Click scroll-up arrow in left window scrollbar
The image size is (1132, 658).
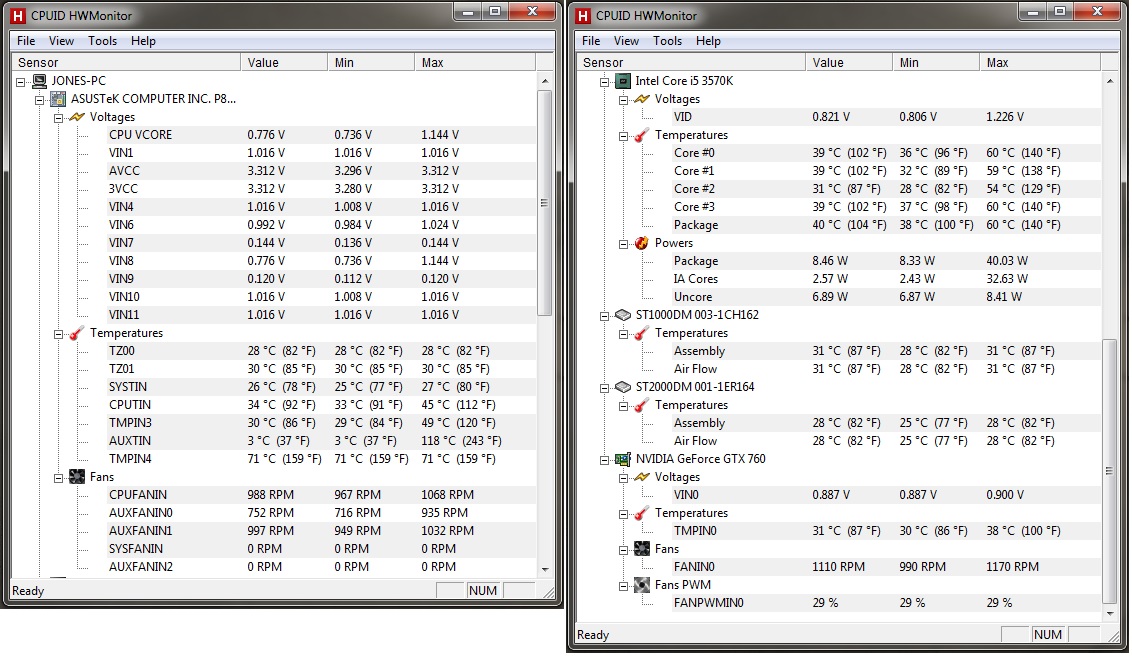545,81
